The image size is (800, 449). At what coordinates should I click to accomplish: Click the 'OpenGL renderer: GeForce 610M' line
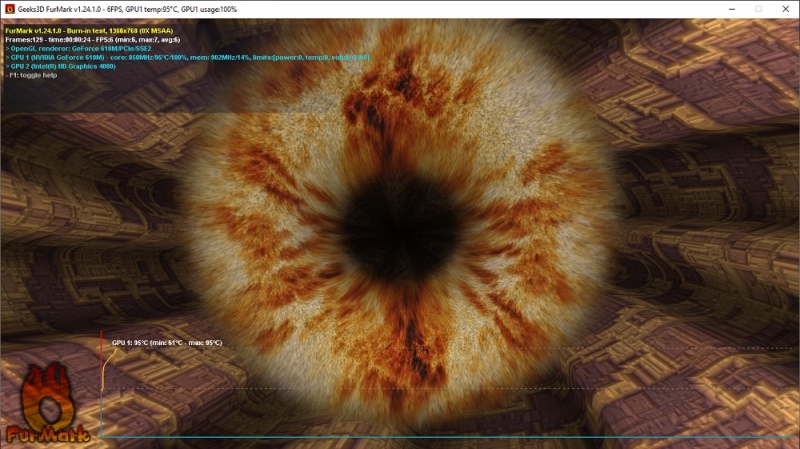pyautogui.click(x=78, y=48)
